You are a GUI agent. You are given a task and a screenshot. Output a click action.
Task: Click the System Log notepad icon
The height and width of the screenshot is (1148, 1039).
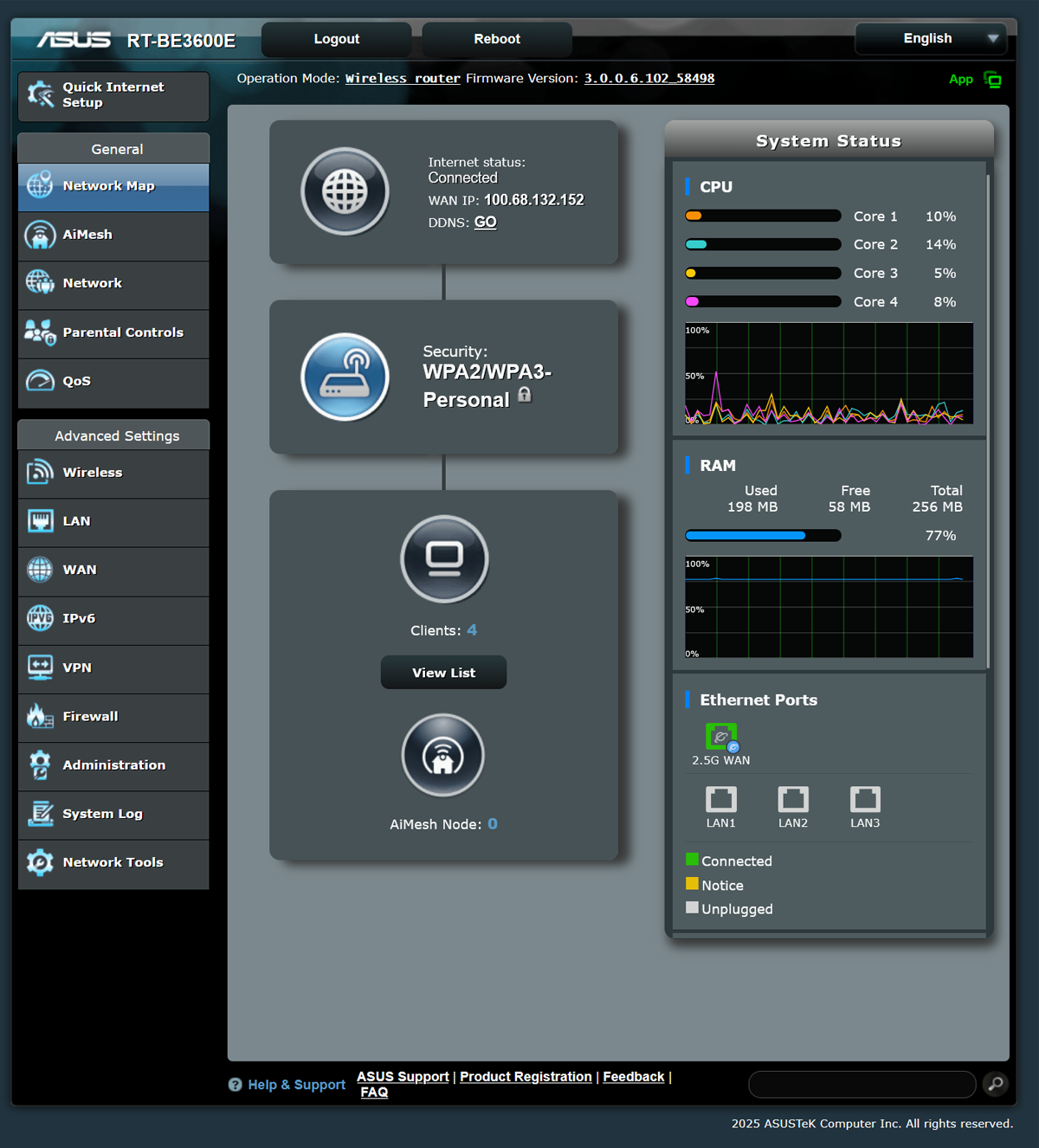tap(40, 814)
